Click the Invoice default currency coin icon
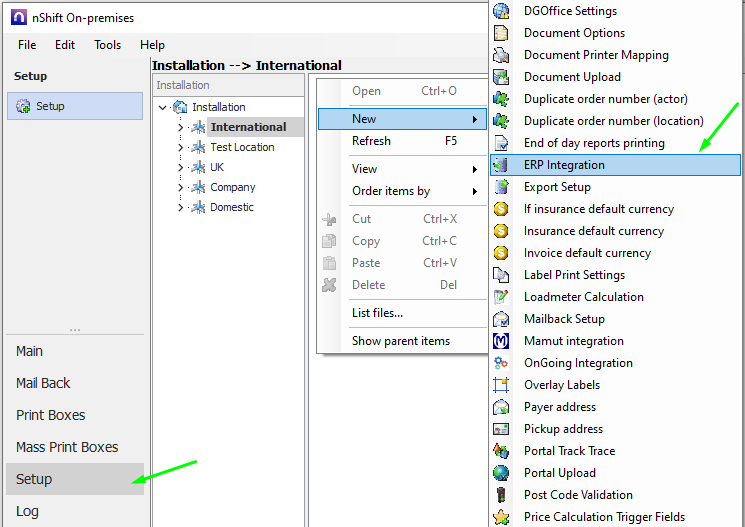745x527 pixels. coord(501,253)
